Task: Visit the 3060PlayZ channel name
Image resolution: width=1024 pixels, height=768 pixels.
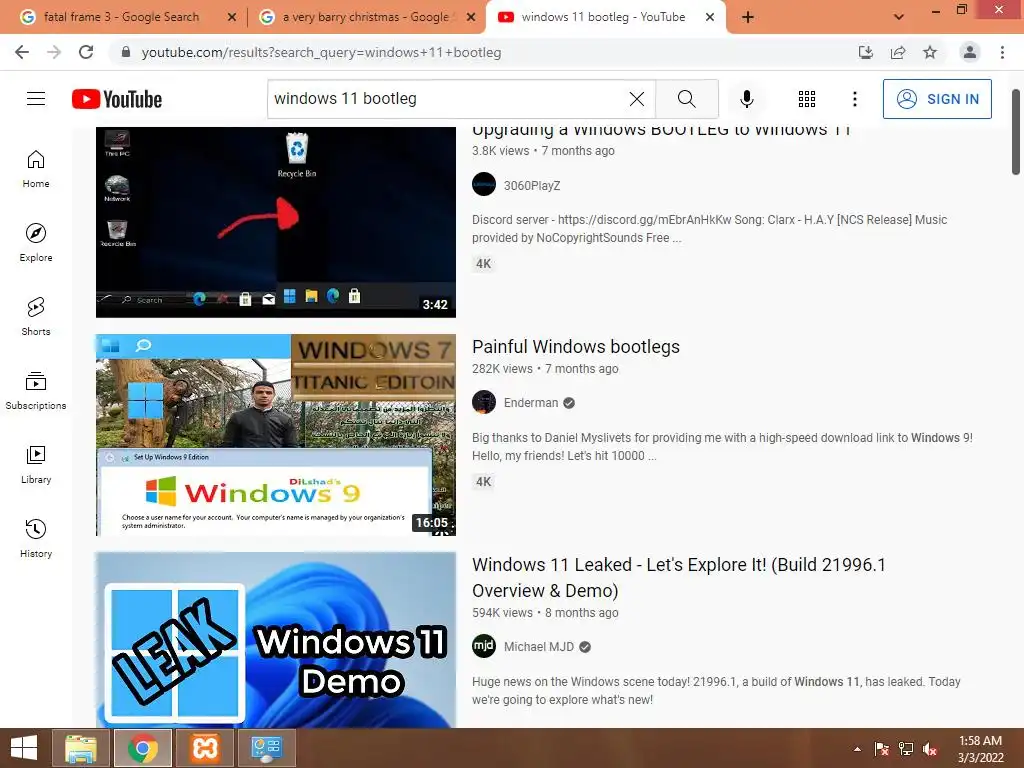Action: 532,185
